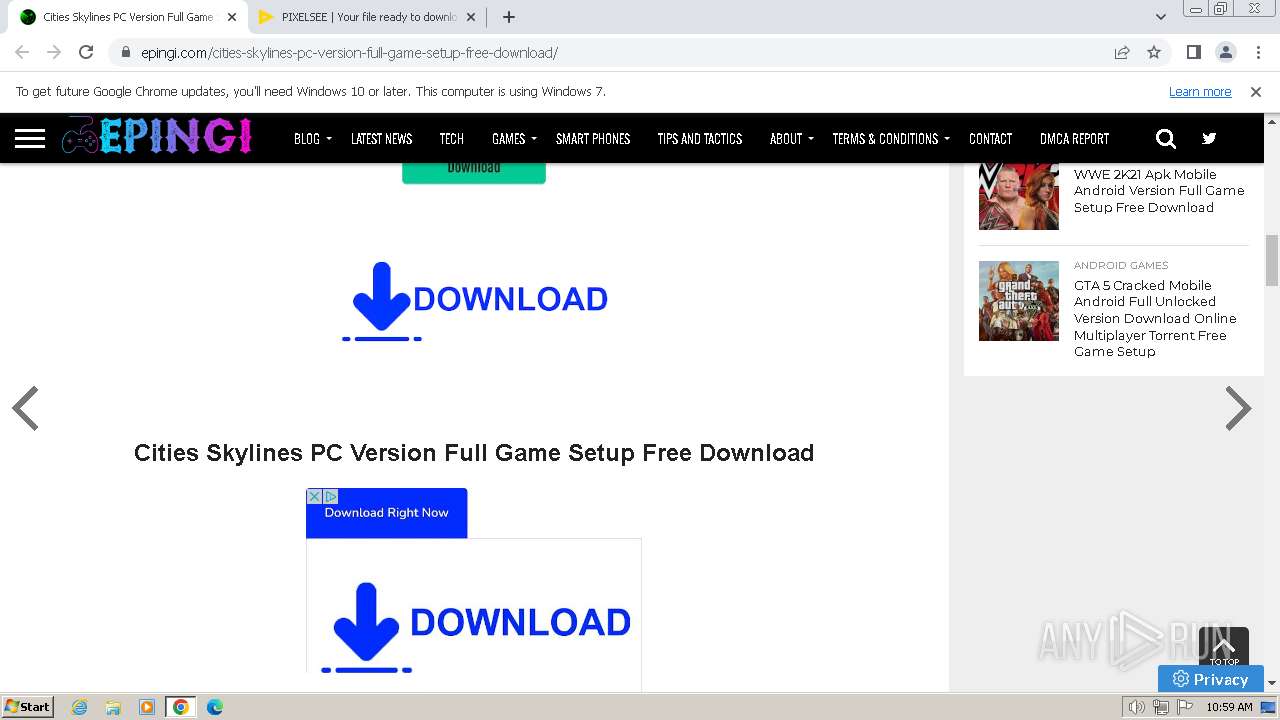Jump back using To Top button
Screen dimensions: 1280x720
pyautogui.click(x=1224, y=647)
